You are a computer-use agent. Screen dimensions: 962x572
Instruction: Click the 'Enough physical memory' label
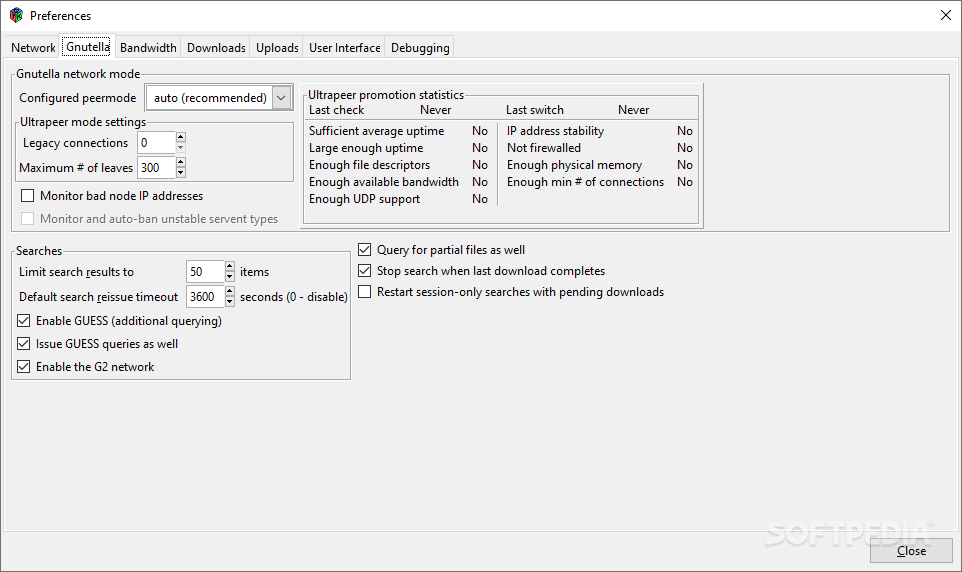574,165
